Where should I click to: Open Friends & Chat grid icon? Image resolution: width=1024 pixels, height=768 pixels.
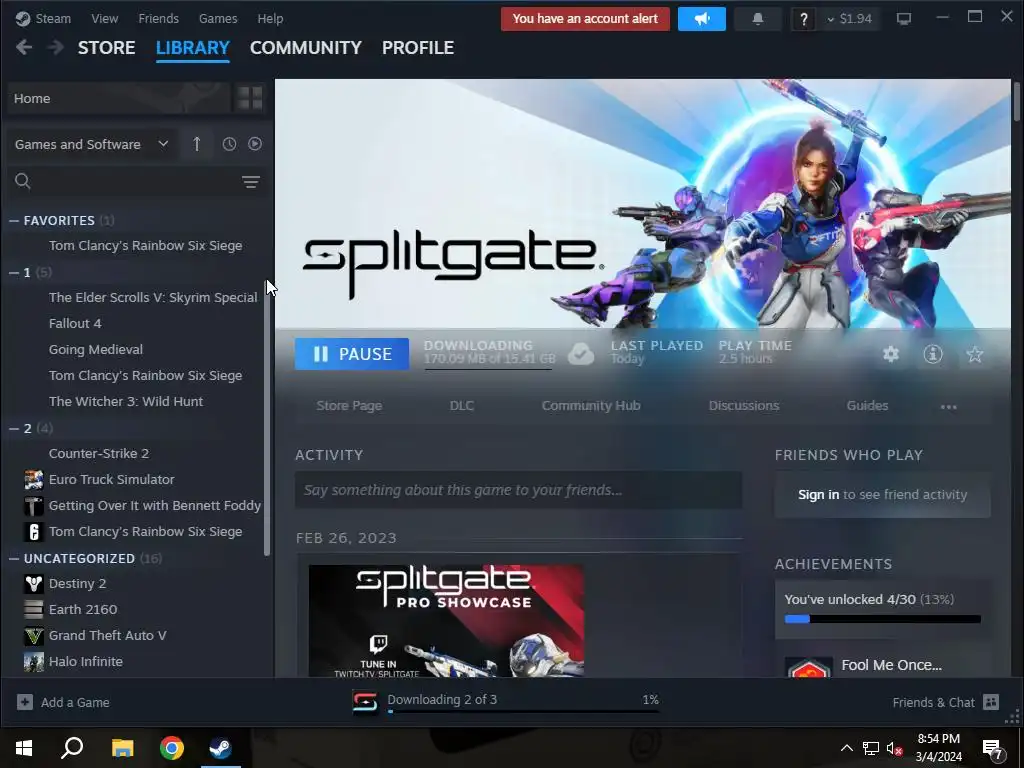(x=991, y=702)
